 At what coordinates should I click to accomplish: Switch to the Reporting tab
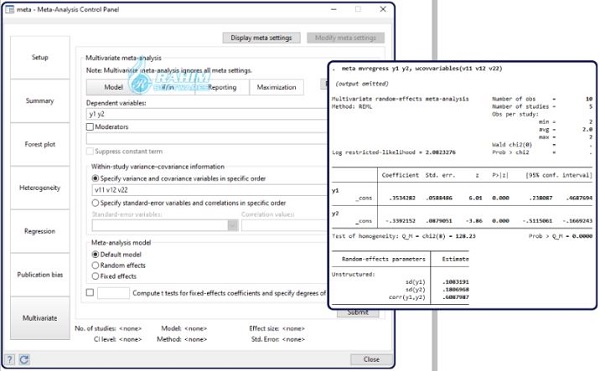coord(222,87)
